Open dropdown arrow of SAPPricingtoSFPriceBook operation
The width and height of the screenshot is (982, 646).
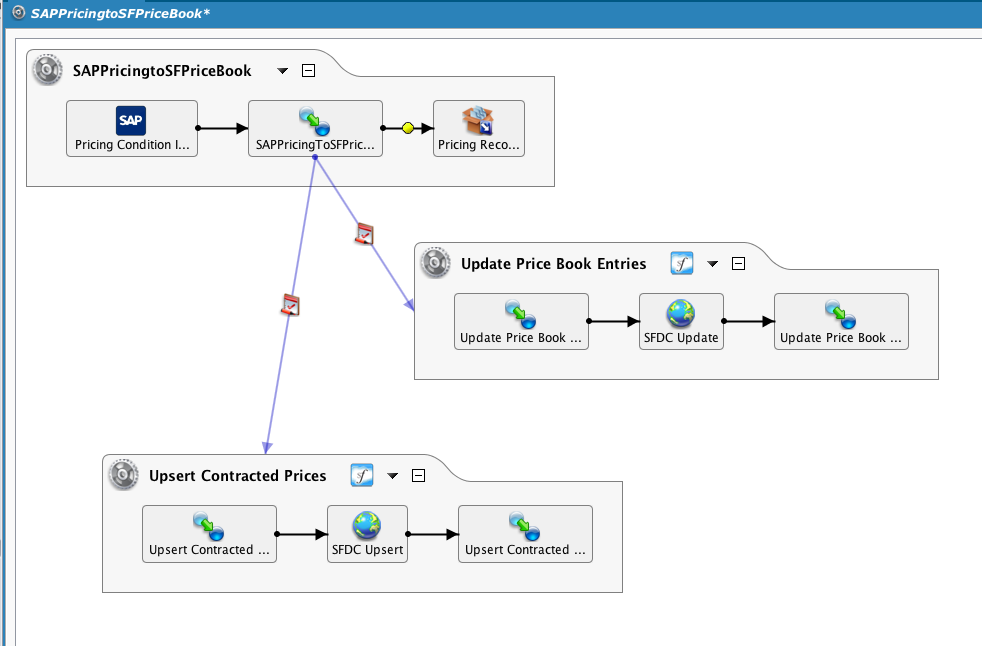[283, 71]
